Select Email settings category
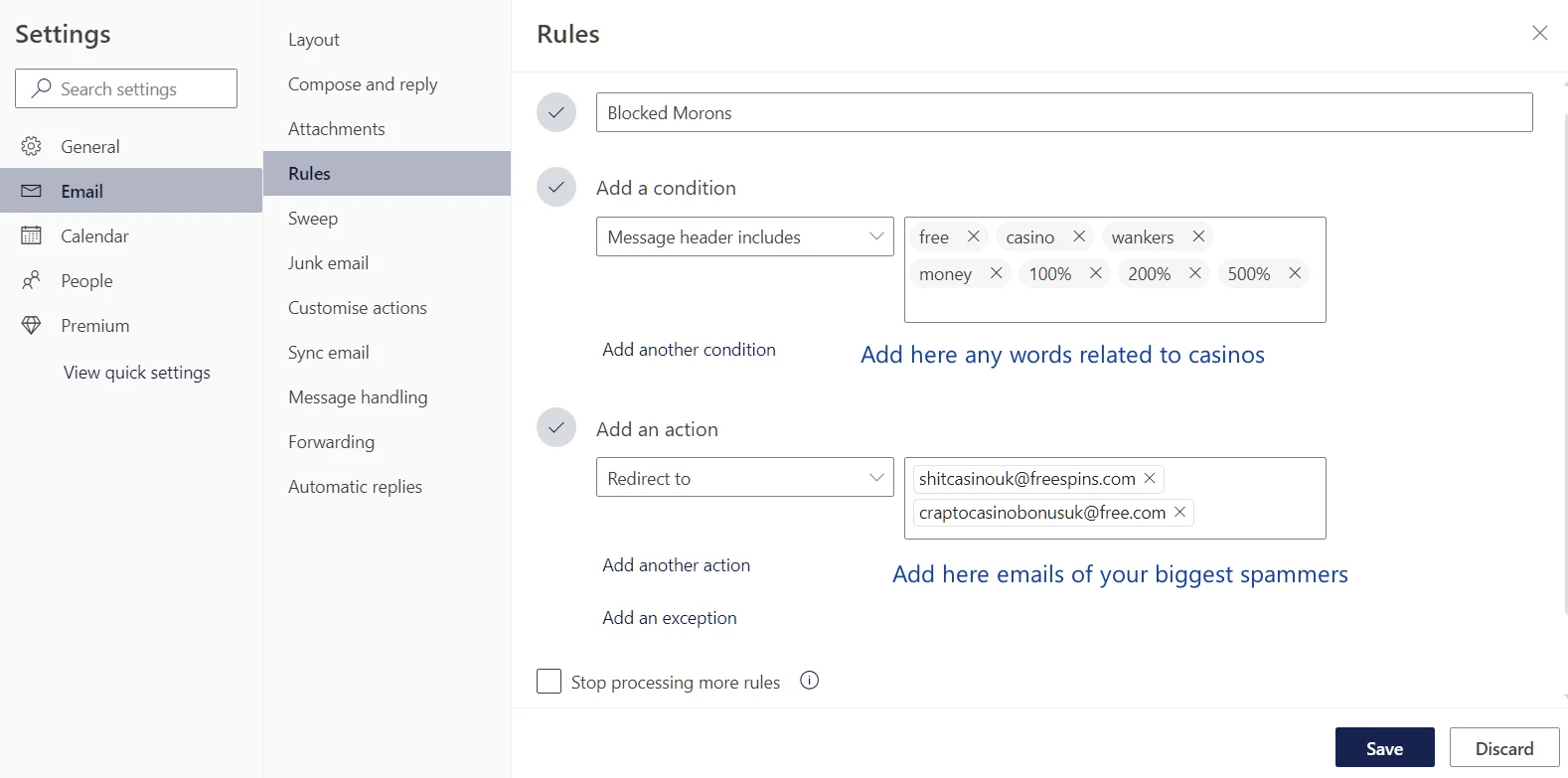Image resolution: width=1568 pixels, height=778 pixels. click(131, 191)
